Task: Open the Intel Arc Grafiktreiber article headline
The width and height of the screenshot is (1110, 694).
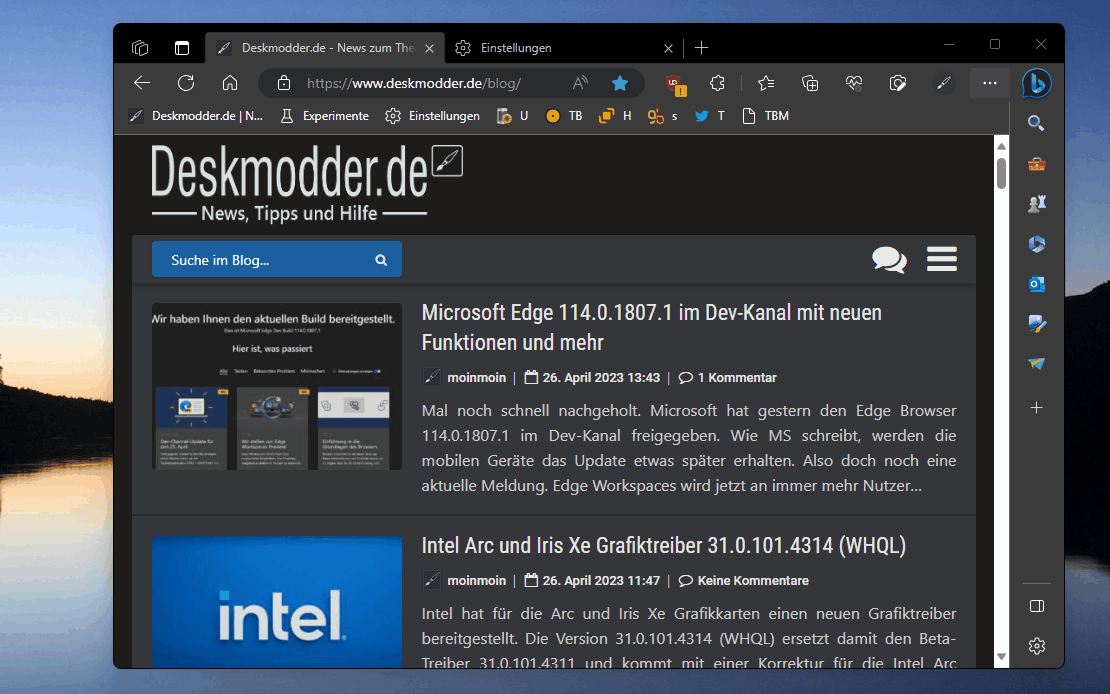Action: click(663, 545)
